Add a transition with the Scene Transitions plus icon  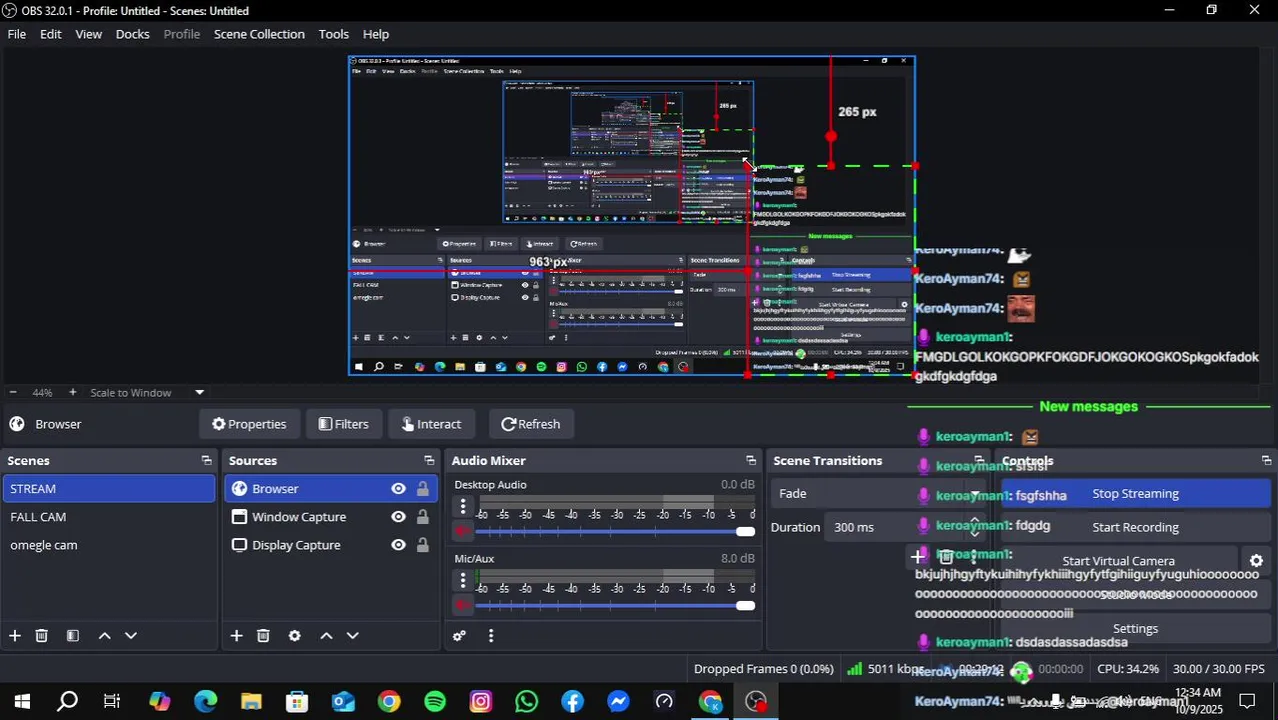click(918, 557)
